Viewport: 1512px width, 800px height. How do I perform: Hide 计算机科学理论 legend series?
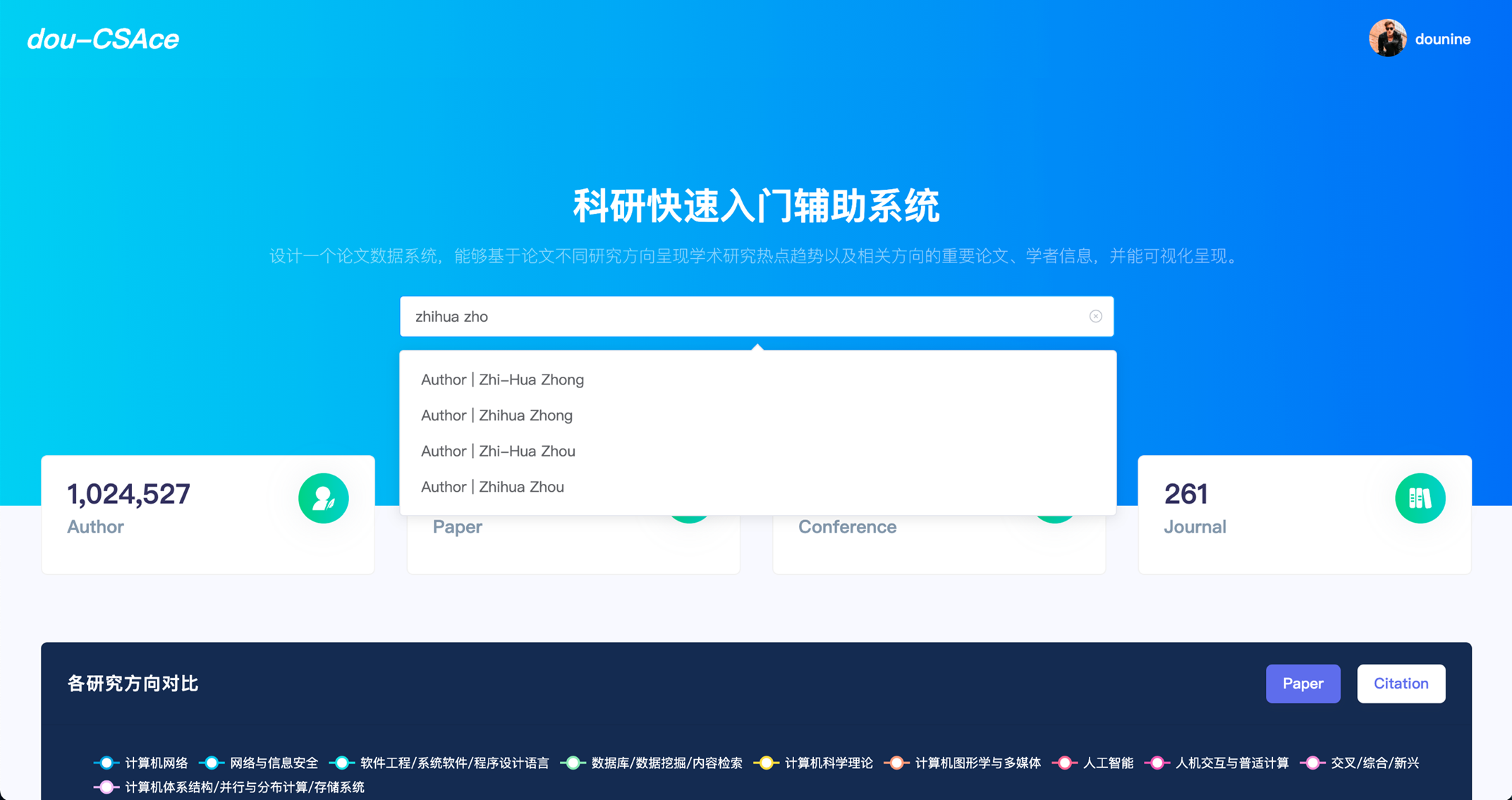(x=828, y=763)
